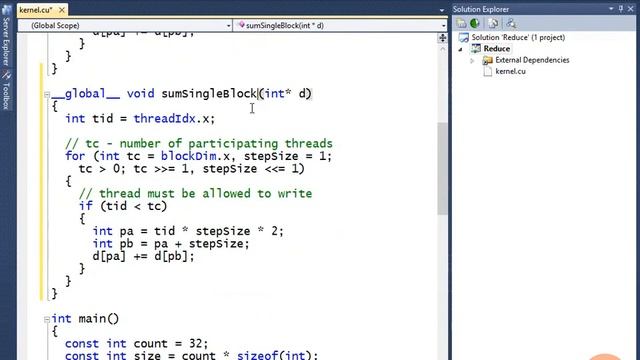Open the (Global Scope) dropdown
Viewport: 640px width, 360px height.
(x=125, y=25)
